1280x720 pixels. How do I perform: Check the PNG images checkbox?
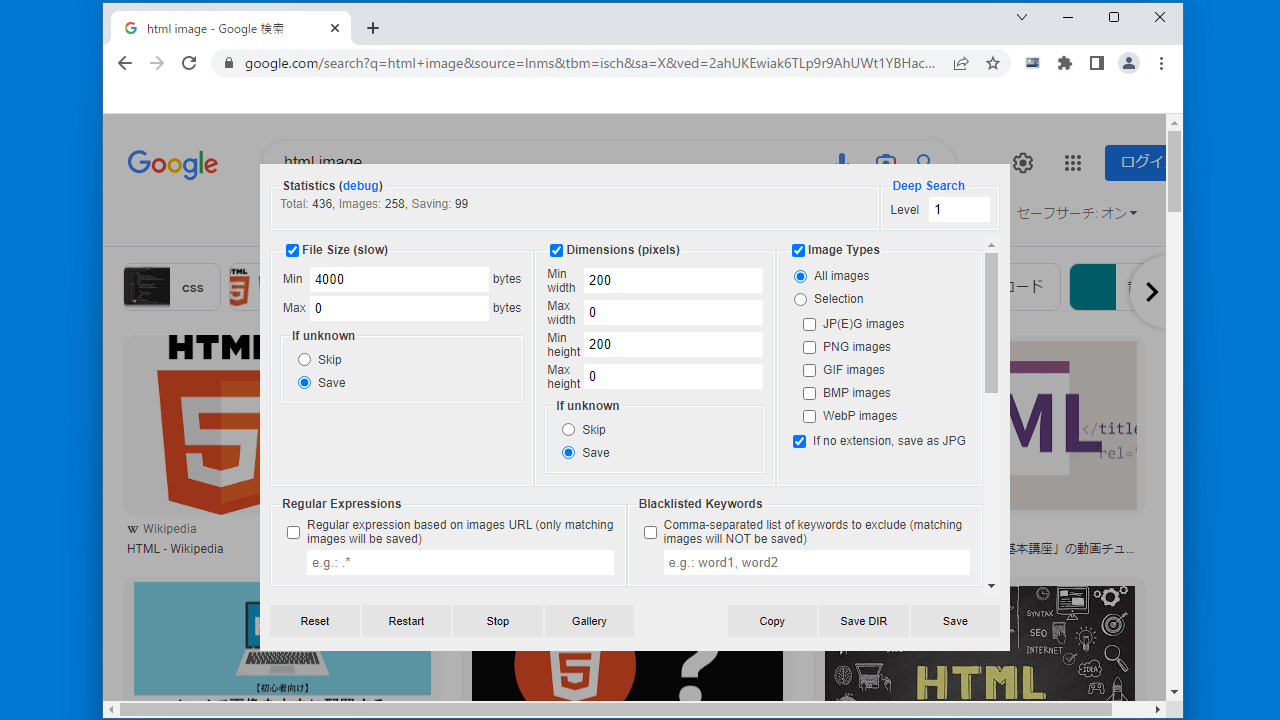[809, 347]
